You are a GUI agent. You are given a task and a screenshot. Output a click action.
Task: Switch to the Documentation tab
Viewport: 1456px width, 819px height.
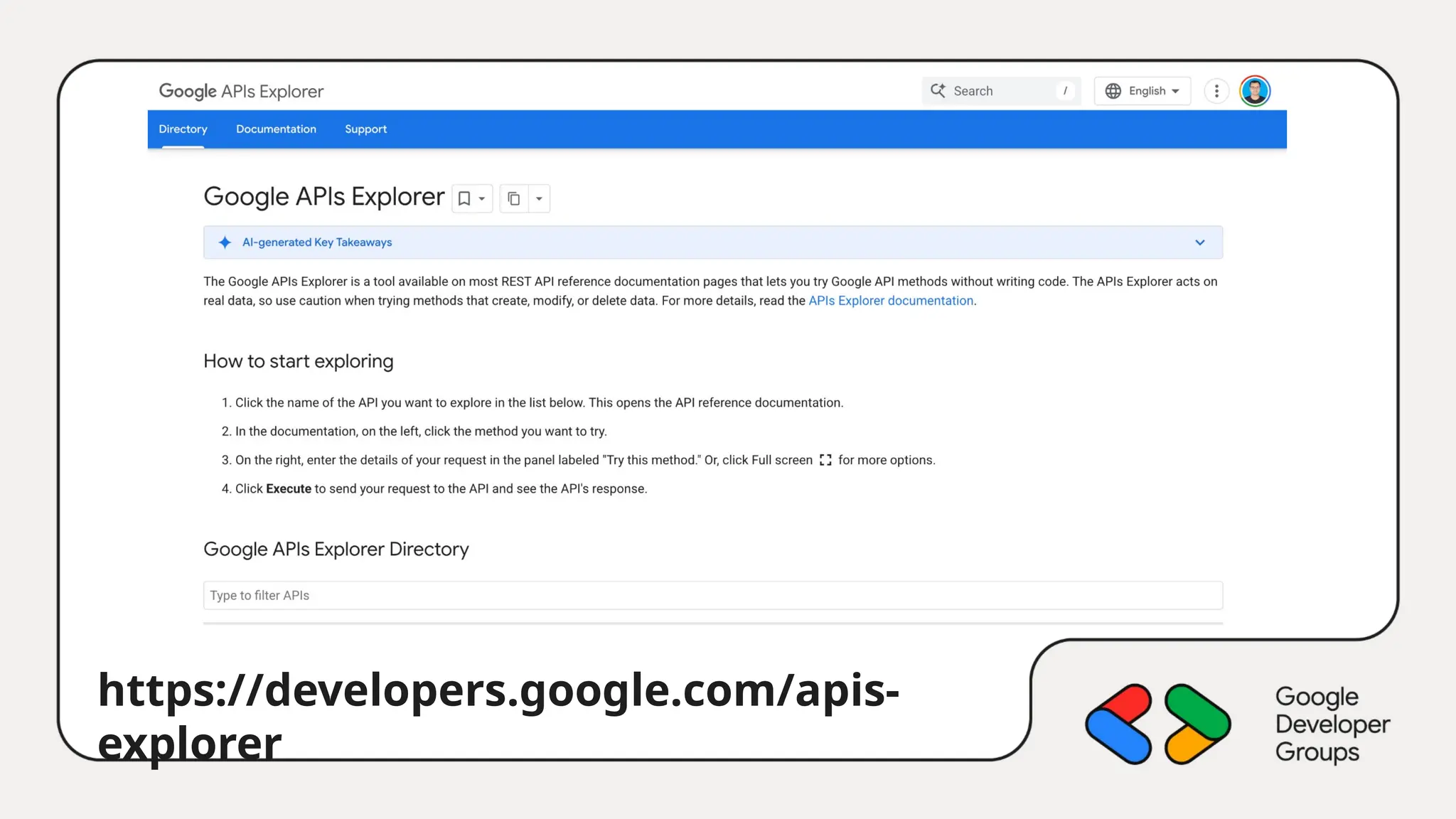tap(276, 129)
